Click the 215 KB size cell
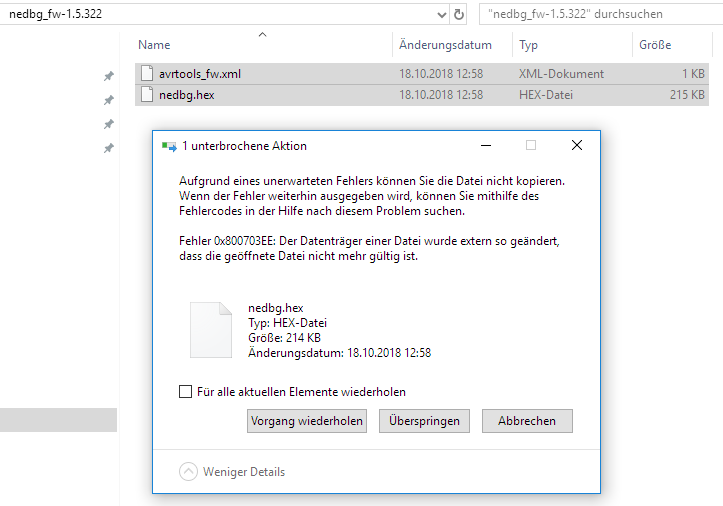This screenshot has height=506, width=723. pos(687,95)
